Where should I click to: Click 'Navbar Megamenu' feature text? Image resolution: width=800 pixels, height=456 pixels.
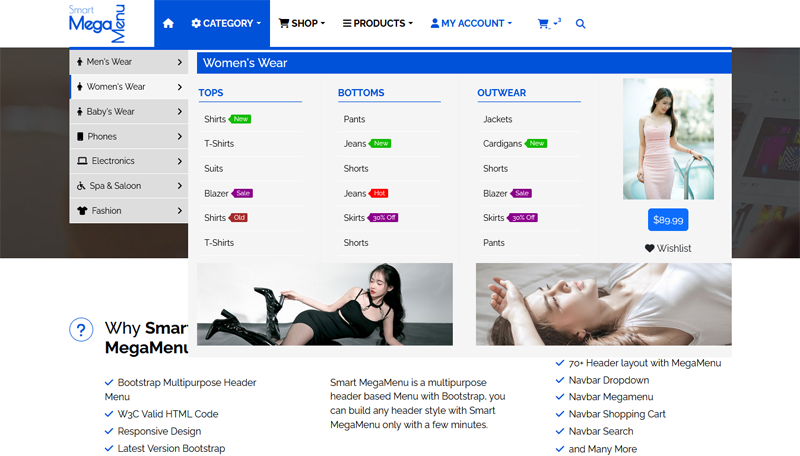(611, 397)
